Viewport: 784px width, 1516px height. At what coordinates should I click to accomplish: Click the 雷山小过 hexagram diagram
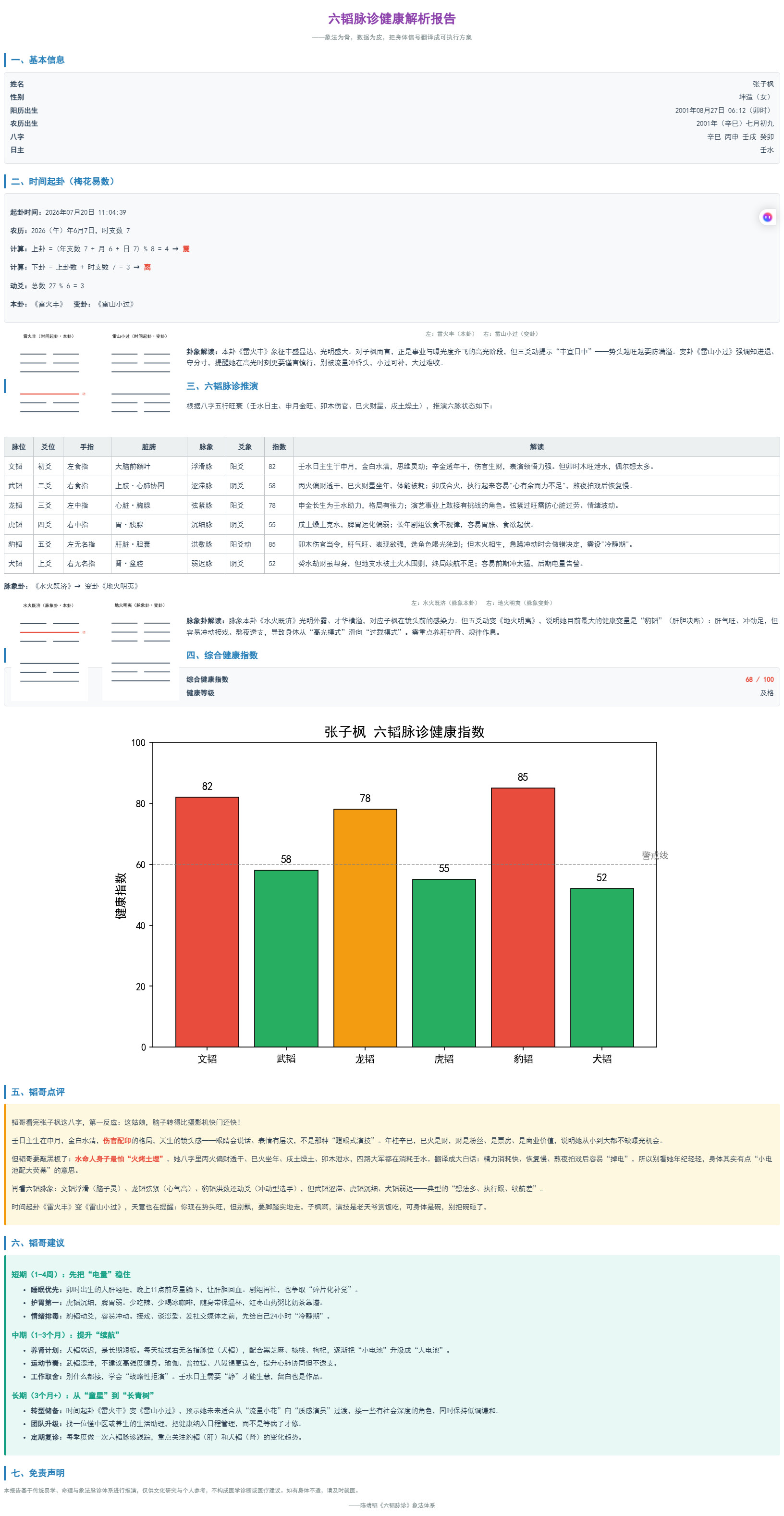(x=140, y=374)
